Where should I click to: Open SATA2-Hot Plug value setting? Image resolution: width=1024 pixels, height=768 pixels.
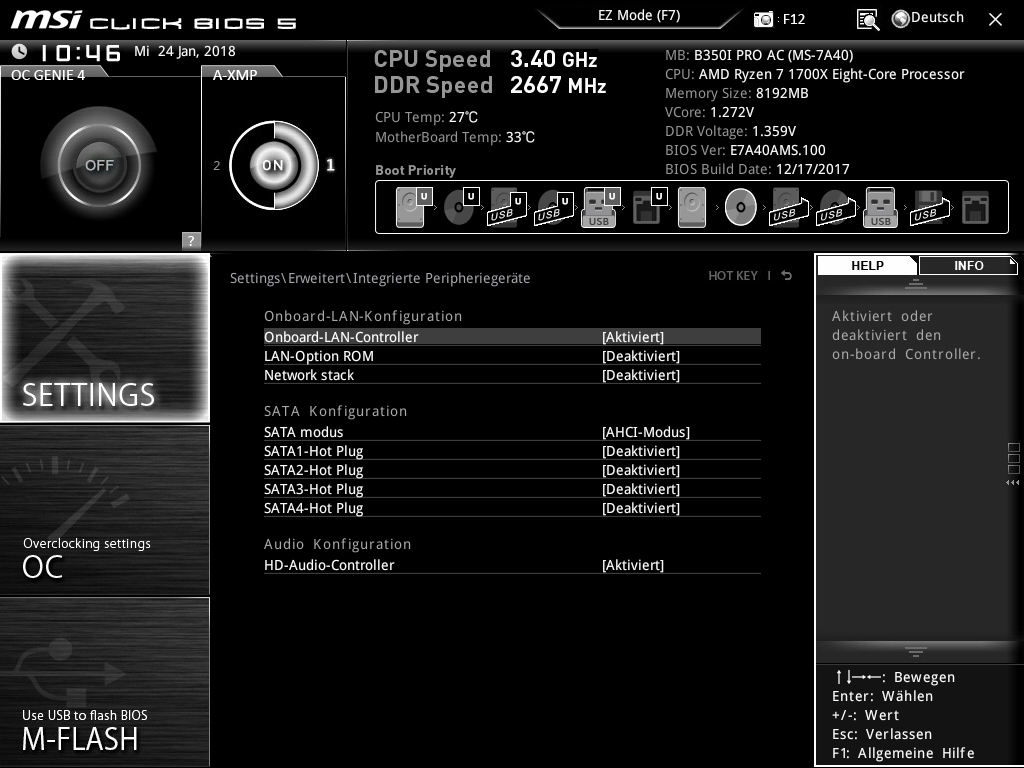click(641, 470)
